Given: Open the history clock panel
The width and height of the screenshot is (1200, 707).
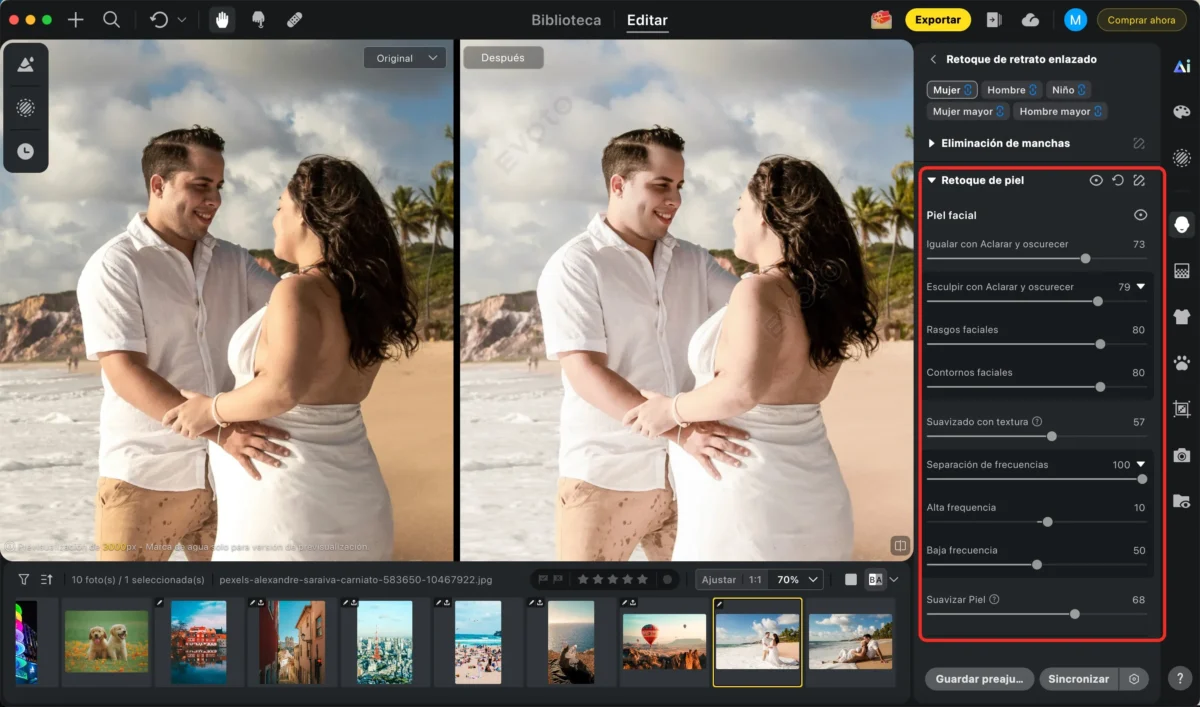Looking at the screenshot, I should pyautogui.click(x=25, y=151).
